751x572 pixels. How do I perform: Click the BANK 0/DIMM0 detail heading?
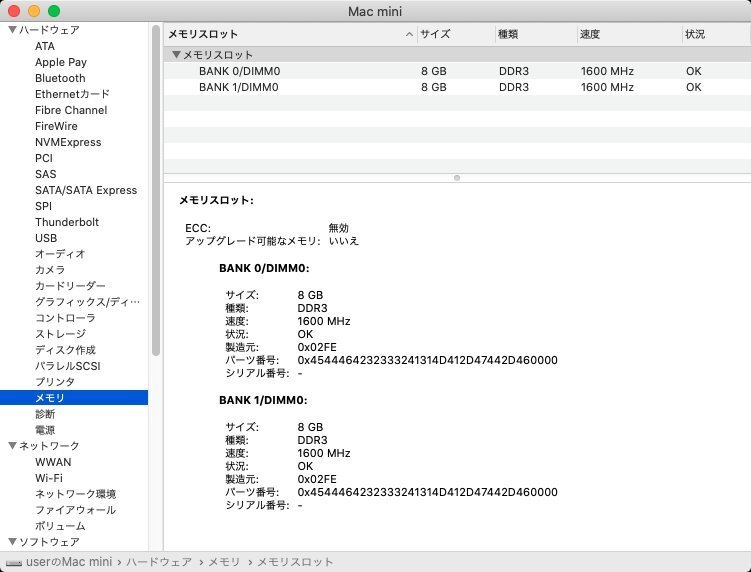(x=264, y=268)
